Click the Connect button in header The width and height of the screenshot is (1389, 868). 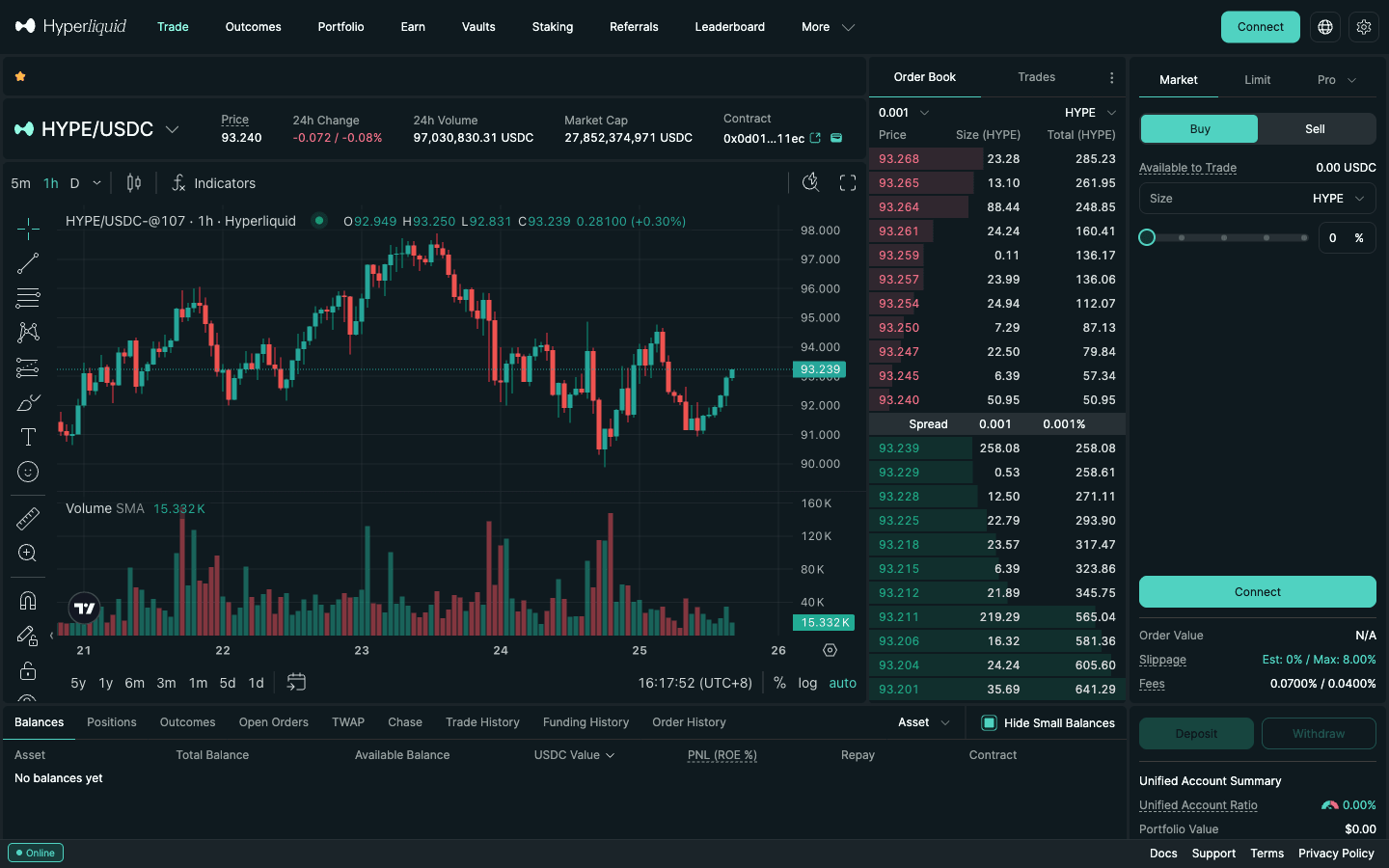pos(1260,27)
